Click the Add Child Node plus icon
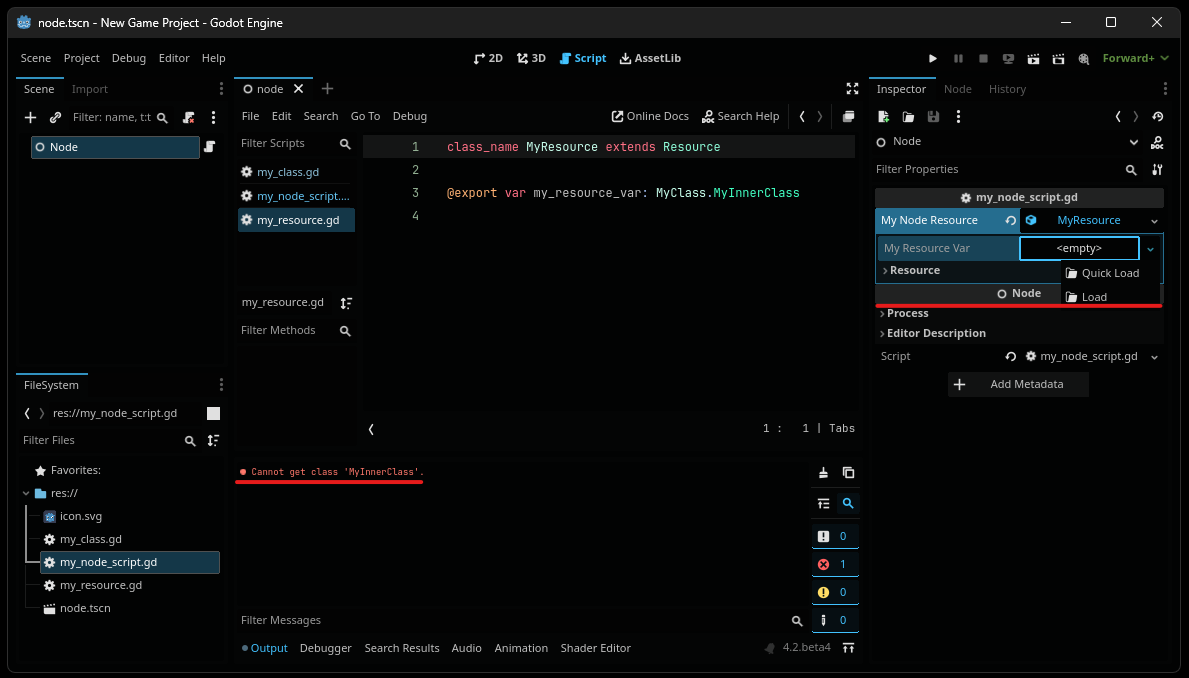The height and width of the screenshot is (678, 1189). 30,117
